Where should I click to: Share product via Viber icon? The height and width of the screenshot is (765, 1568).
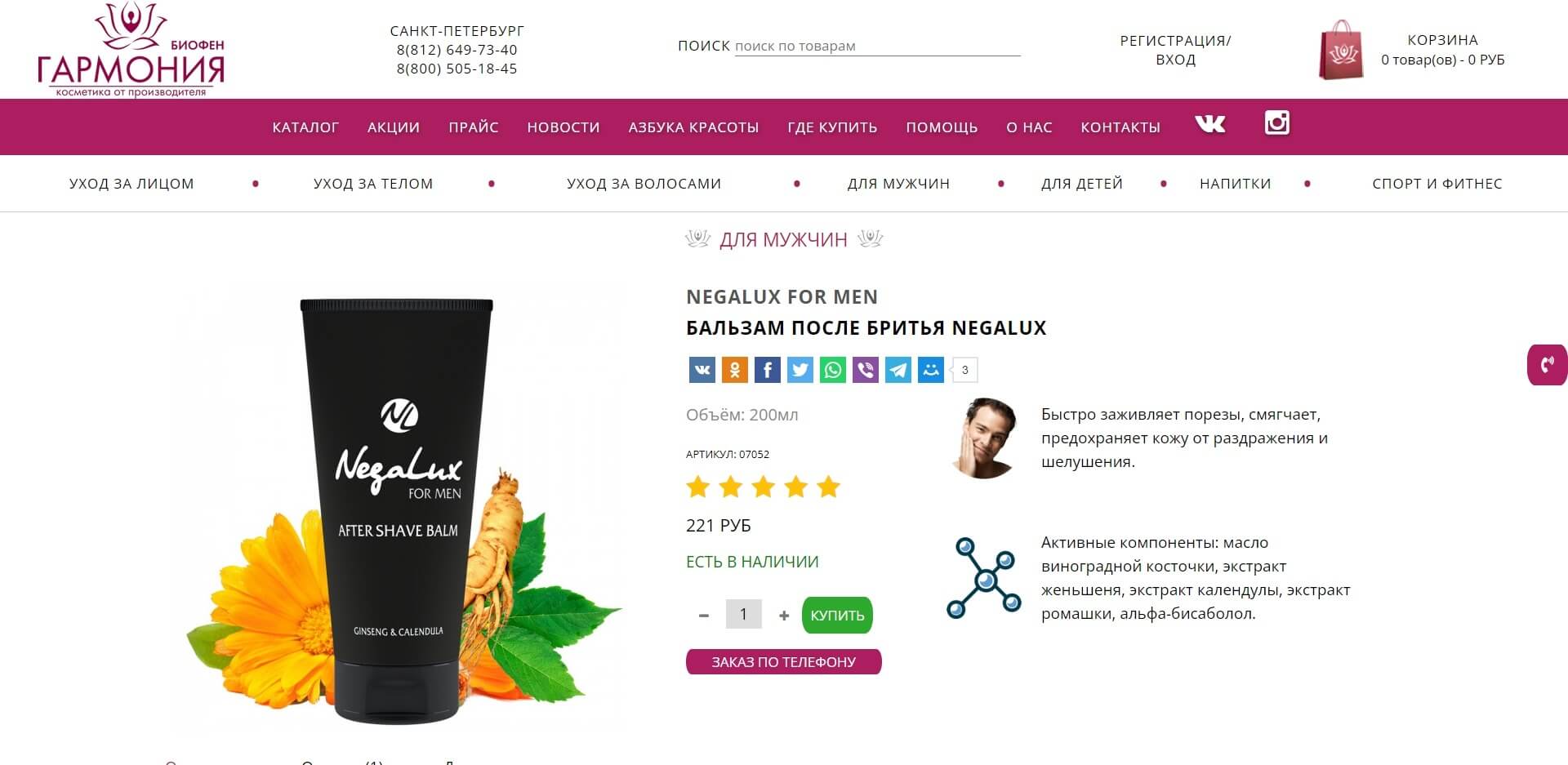[x=865, y=370]
